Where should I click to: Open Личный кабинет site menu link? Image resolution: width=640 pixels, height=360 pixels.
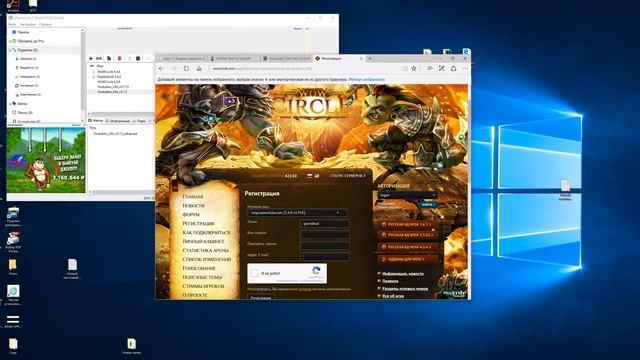point(203,242)
